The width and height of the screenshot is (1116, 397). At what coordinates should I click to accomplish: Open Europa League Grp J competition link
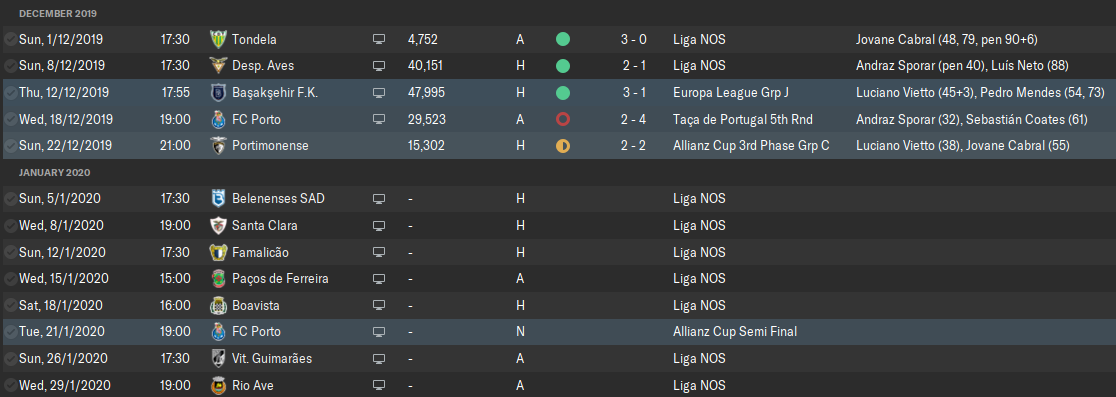coord(731,92)
